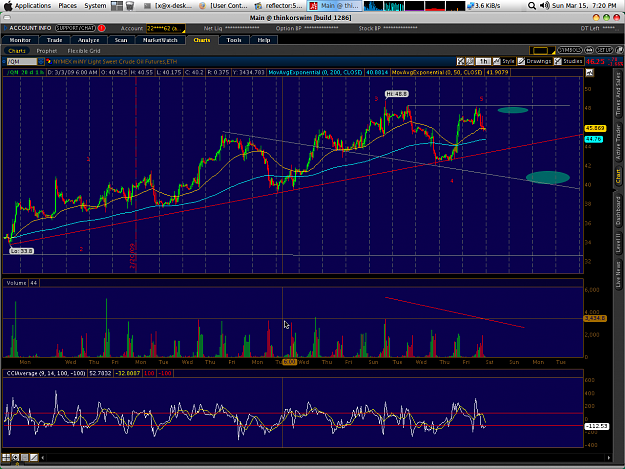625x469 pixels.
Task: Open the Trade tab
Action: click(x=54, y=40)
